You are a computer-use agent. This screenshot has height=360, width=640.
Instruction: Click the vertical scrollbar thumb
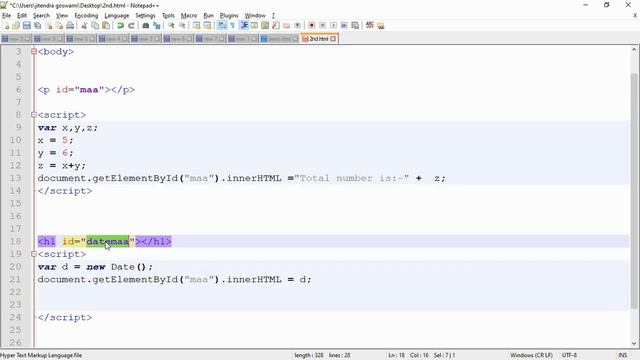[634, 191]
